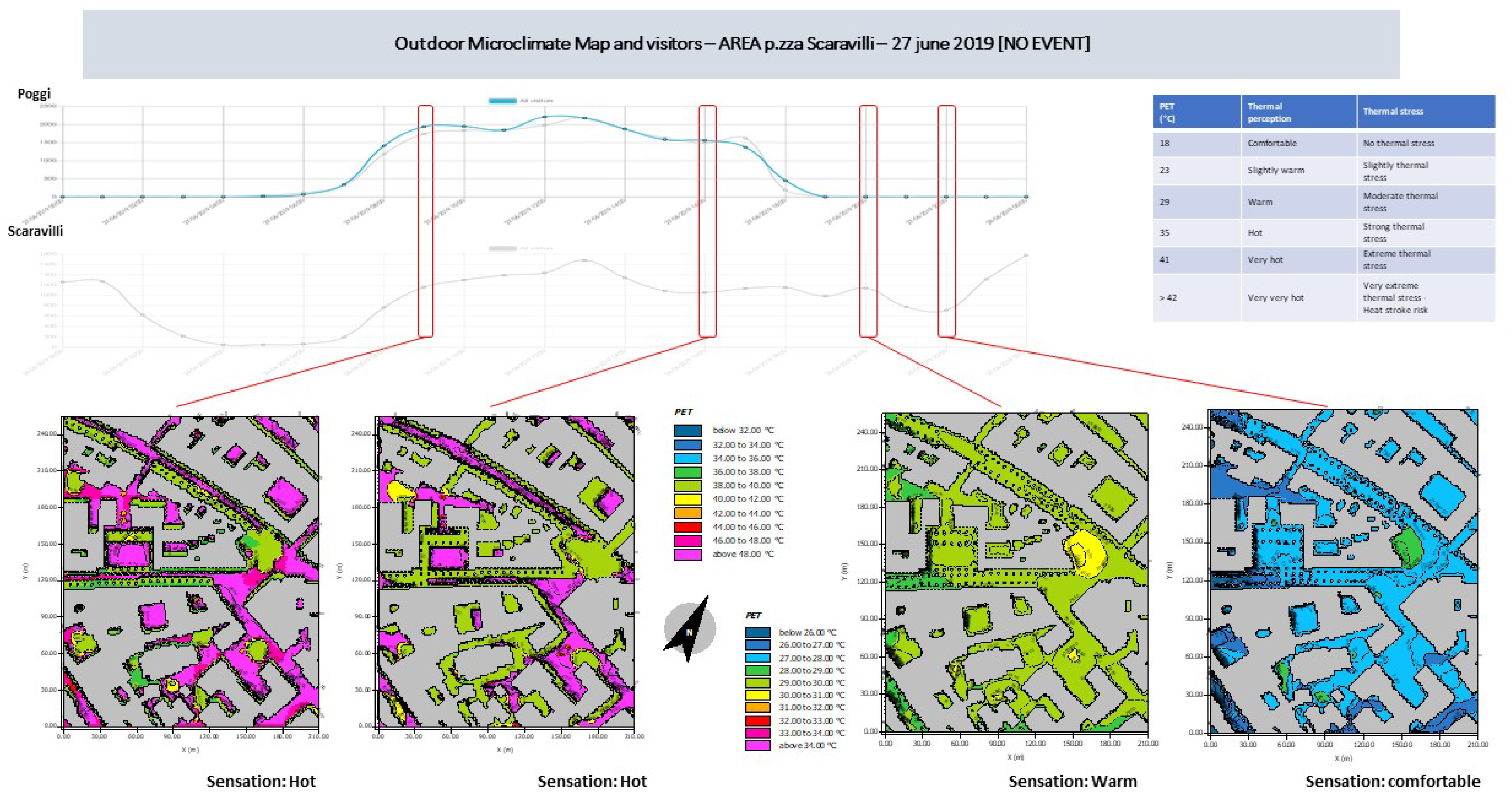Click the Scaravilli chart label
1512x802 pixels.
coord(35,231)
